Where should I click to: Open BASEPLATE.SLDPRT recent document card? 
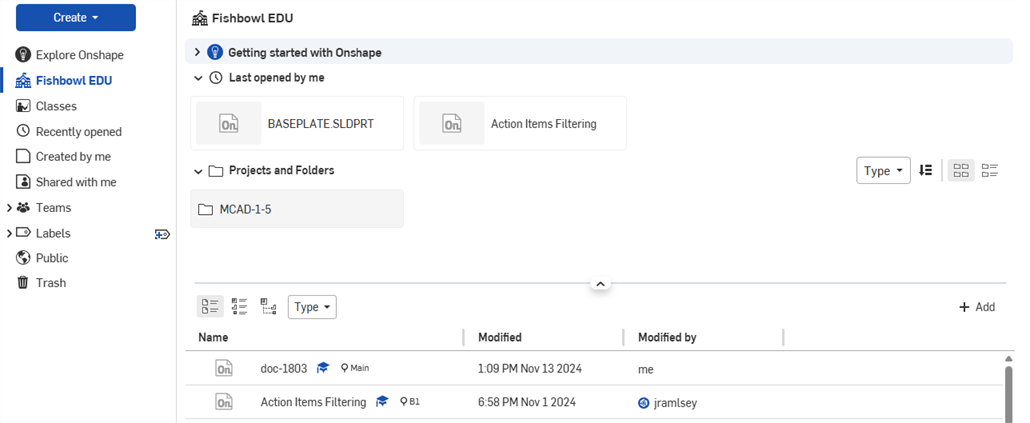pos(297,123)
